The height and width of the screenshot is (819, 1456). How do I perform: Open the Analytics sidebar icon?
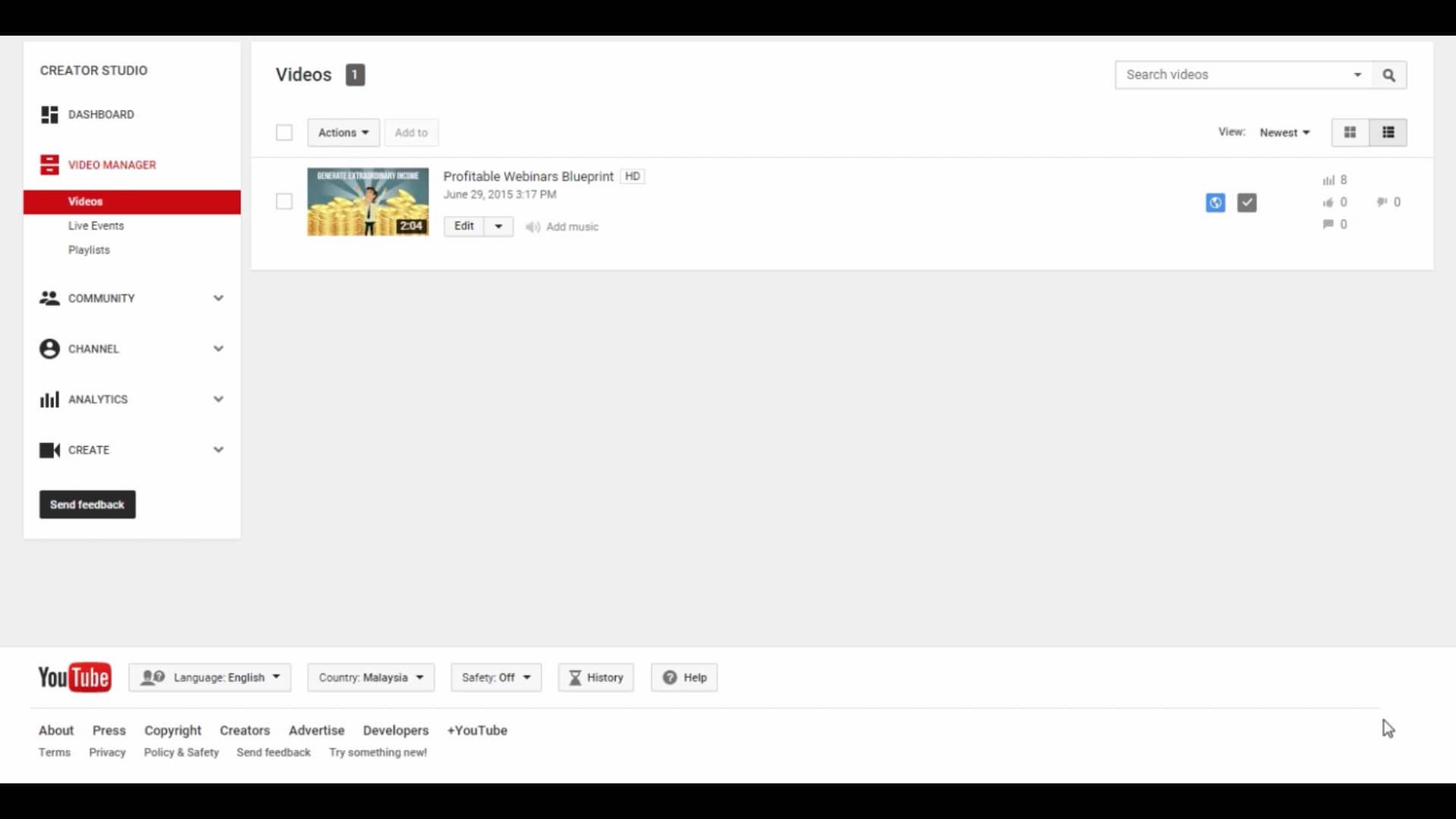[x=49, y=399]
